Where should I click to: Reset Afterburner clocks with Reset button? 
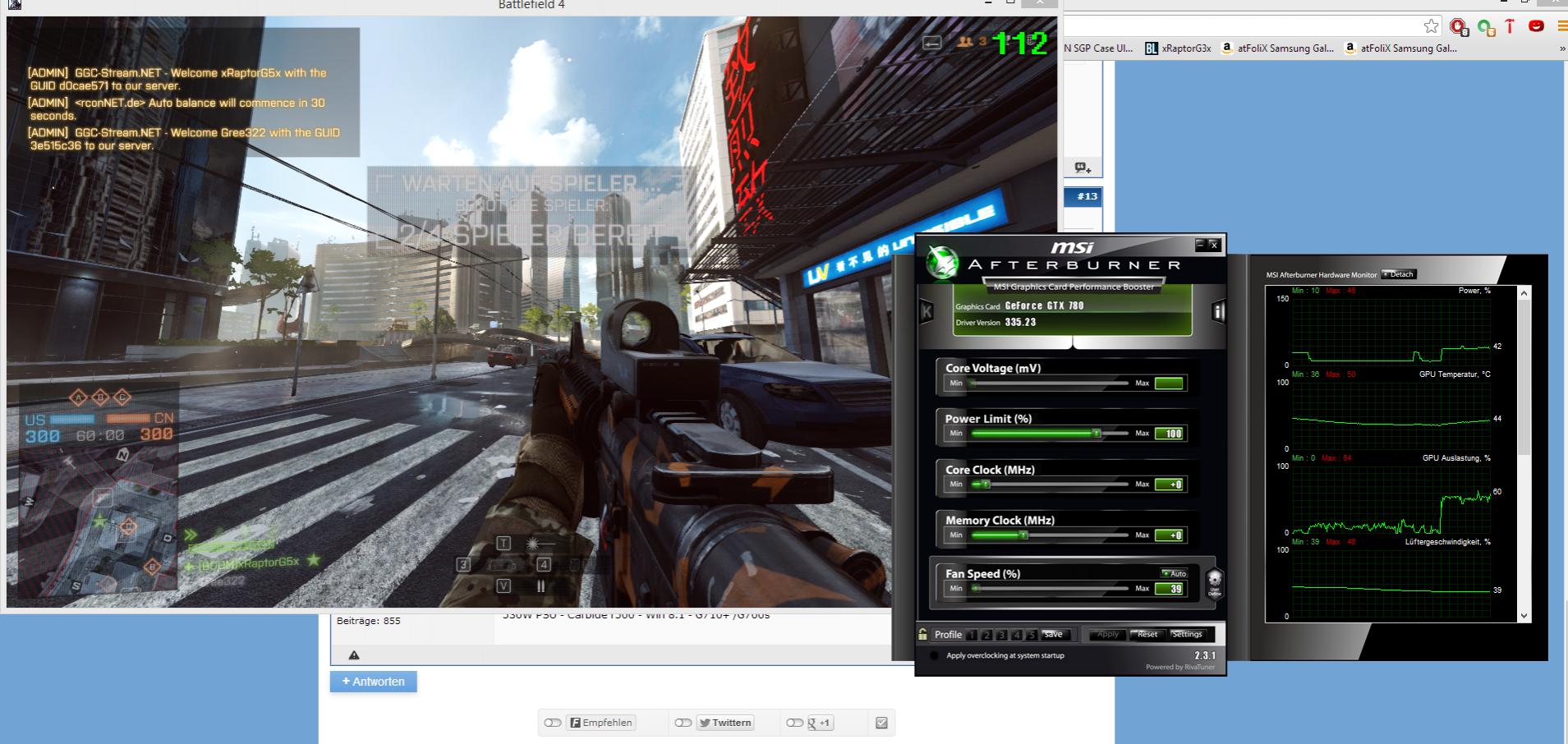click(x=1147, y=635)
